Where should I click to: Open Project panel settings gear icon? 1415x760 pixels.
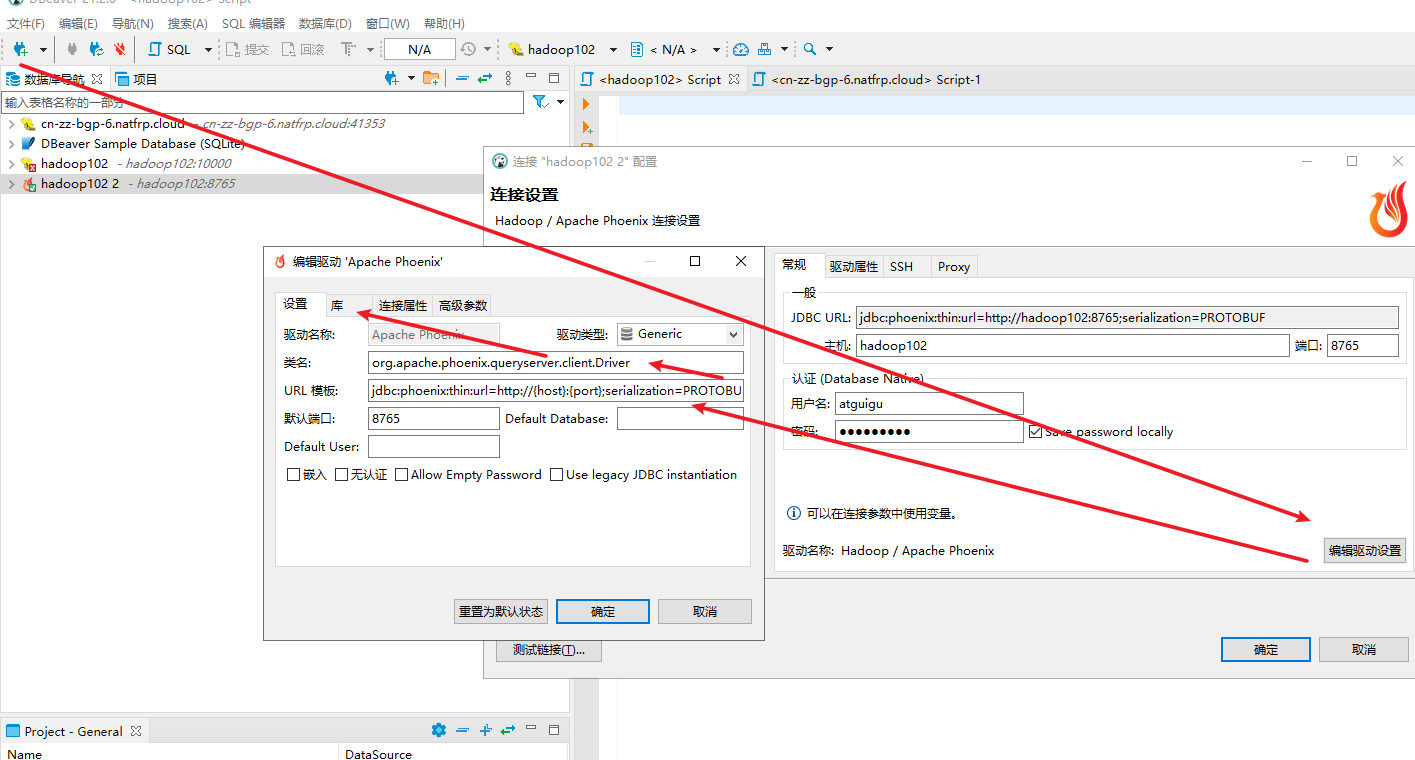(x=438, y=731)
